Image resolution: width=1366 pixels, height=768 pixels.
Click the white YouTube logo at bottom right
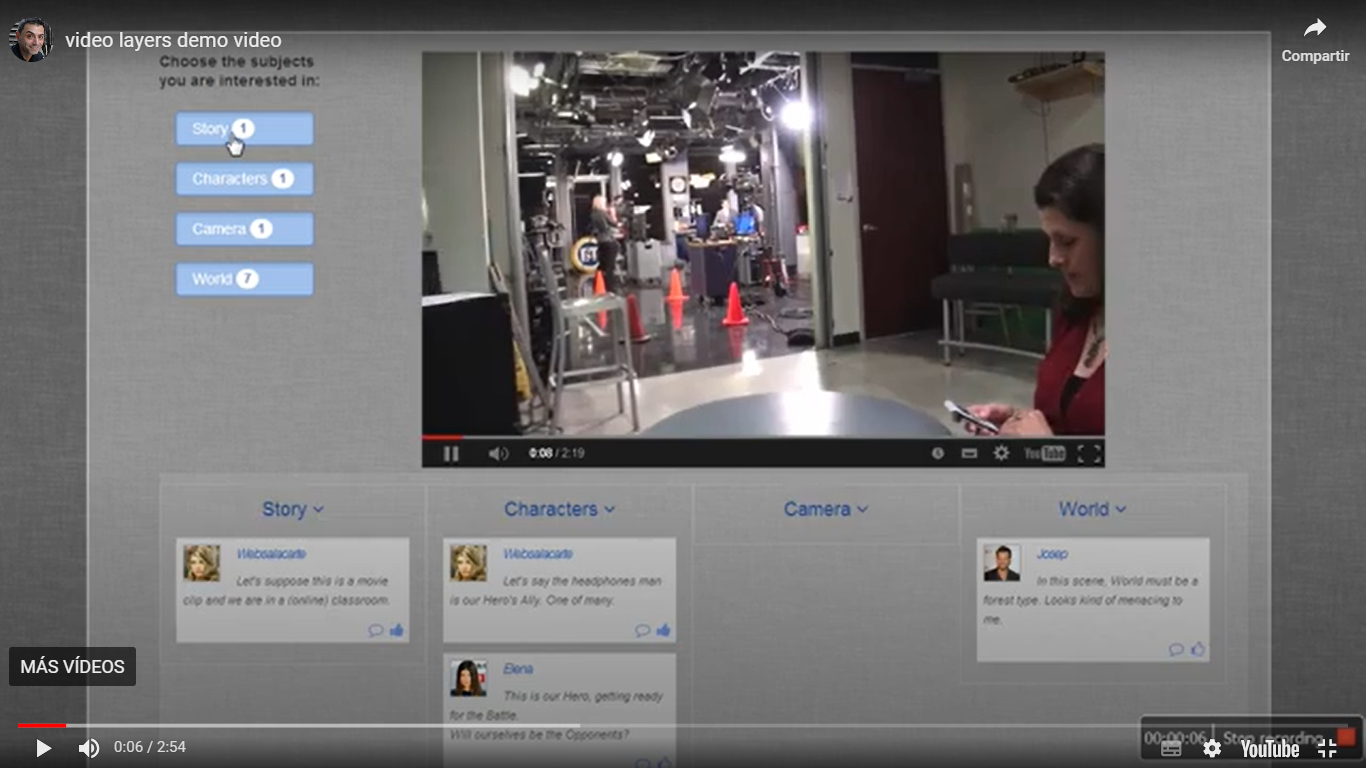point(1270,749)
